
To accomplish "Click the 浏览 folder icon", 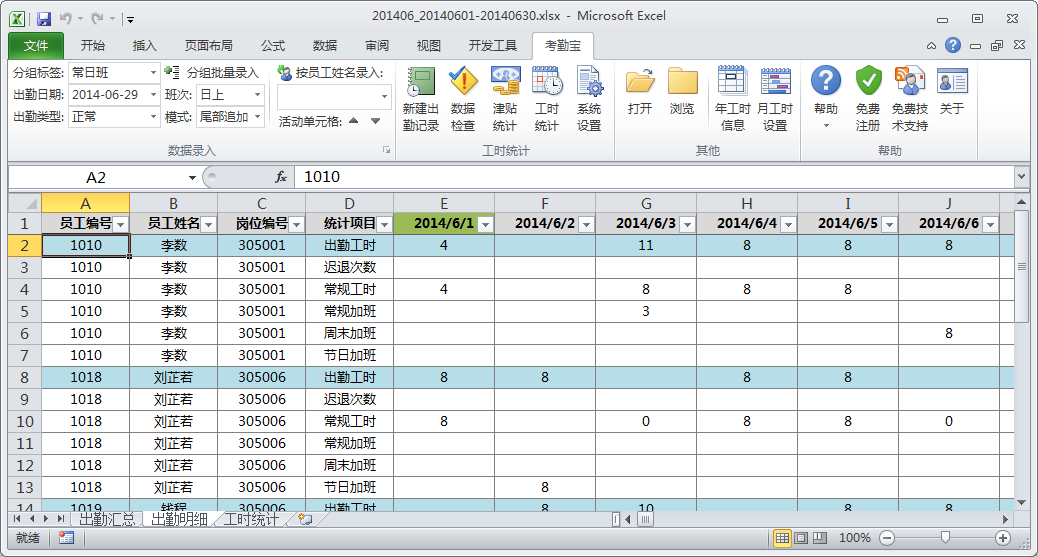I will pyautogui.click(x=682, y=91).
